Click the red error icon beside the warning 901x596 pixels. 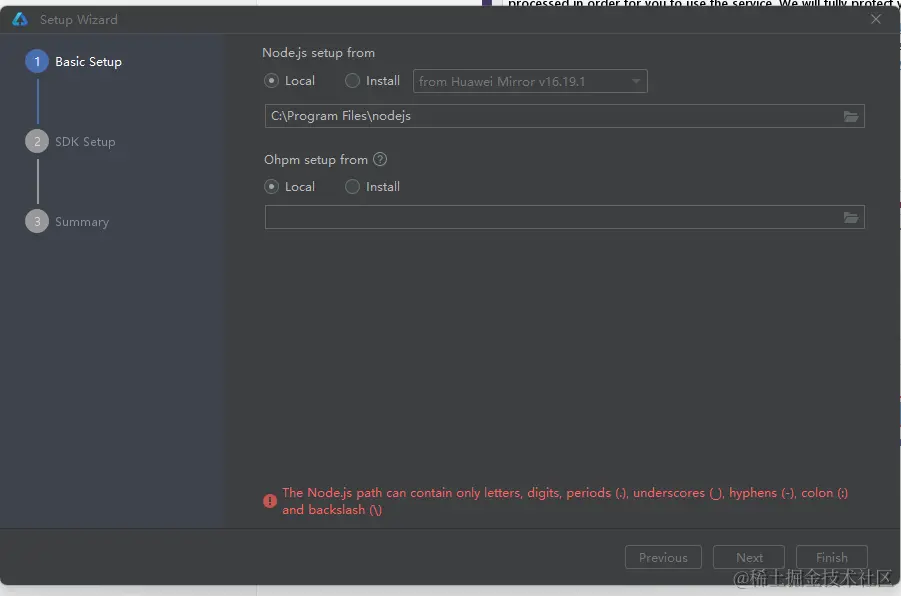tap(269, 501)
